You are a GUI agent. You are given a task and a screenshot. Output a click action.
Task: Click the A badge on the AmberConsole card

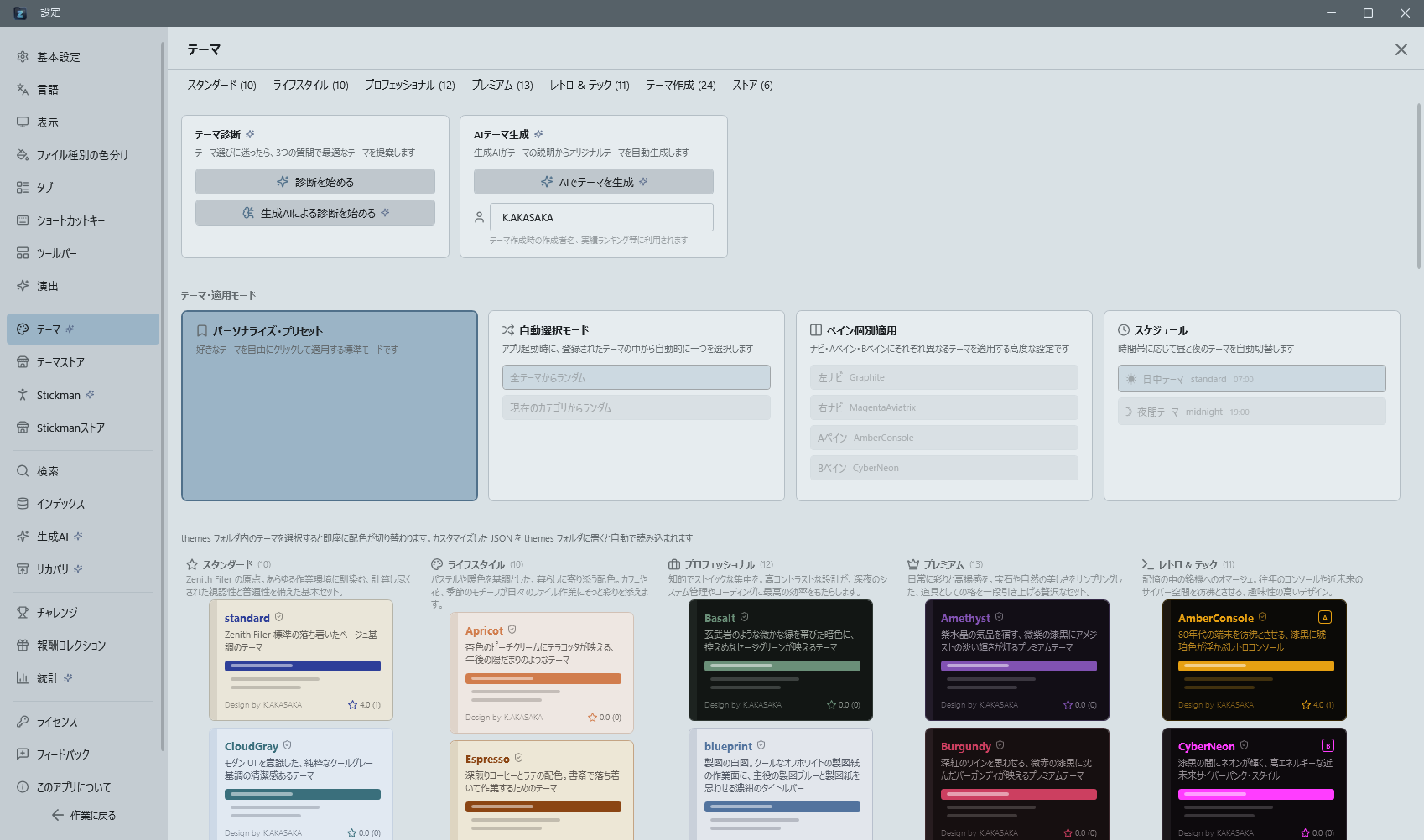[x=1325, y=617]
